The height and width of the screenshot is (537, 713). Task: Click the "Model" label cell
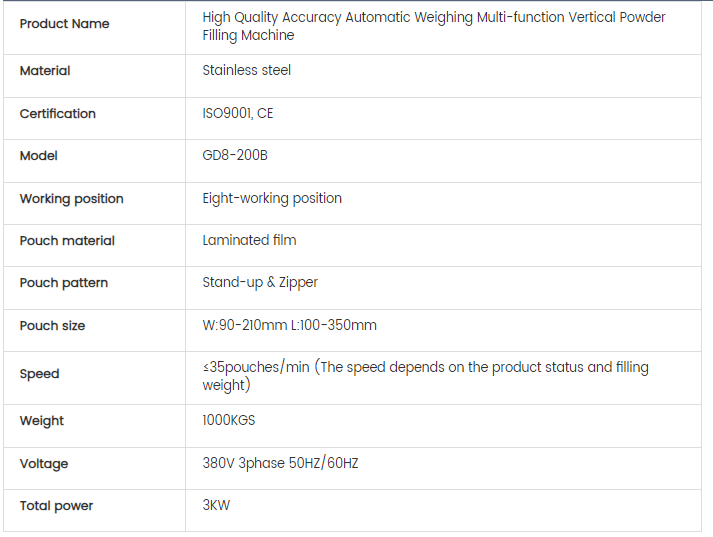click(39, 156)
